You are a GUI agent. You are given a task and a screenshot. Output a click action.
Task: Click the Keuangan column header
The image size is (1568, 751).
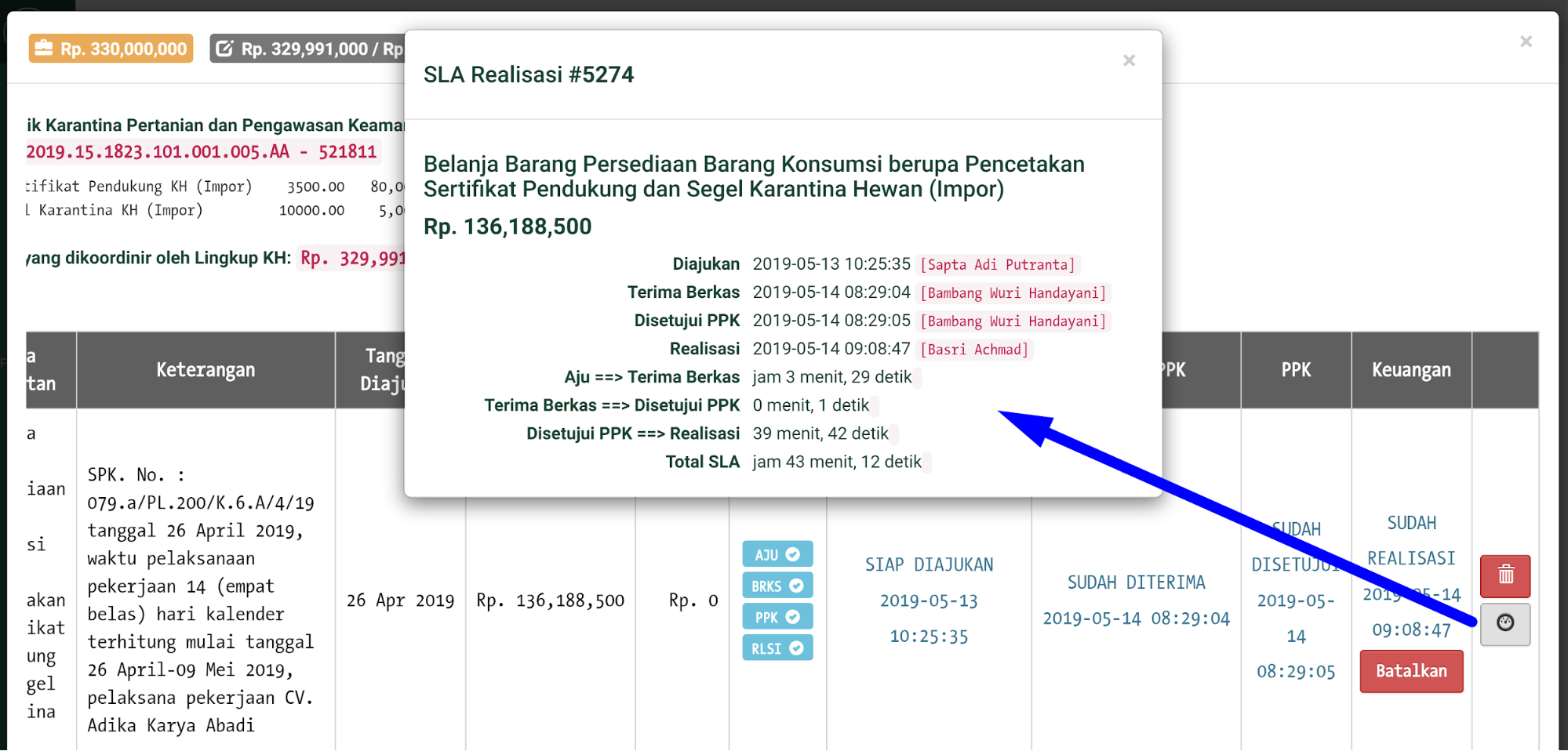[x=1410, y=370]
